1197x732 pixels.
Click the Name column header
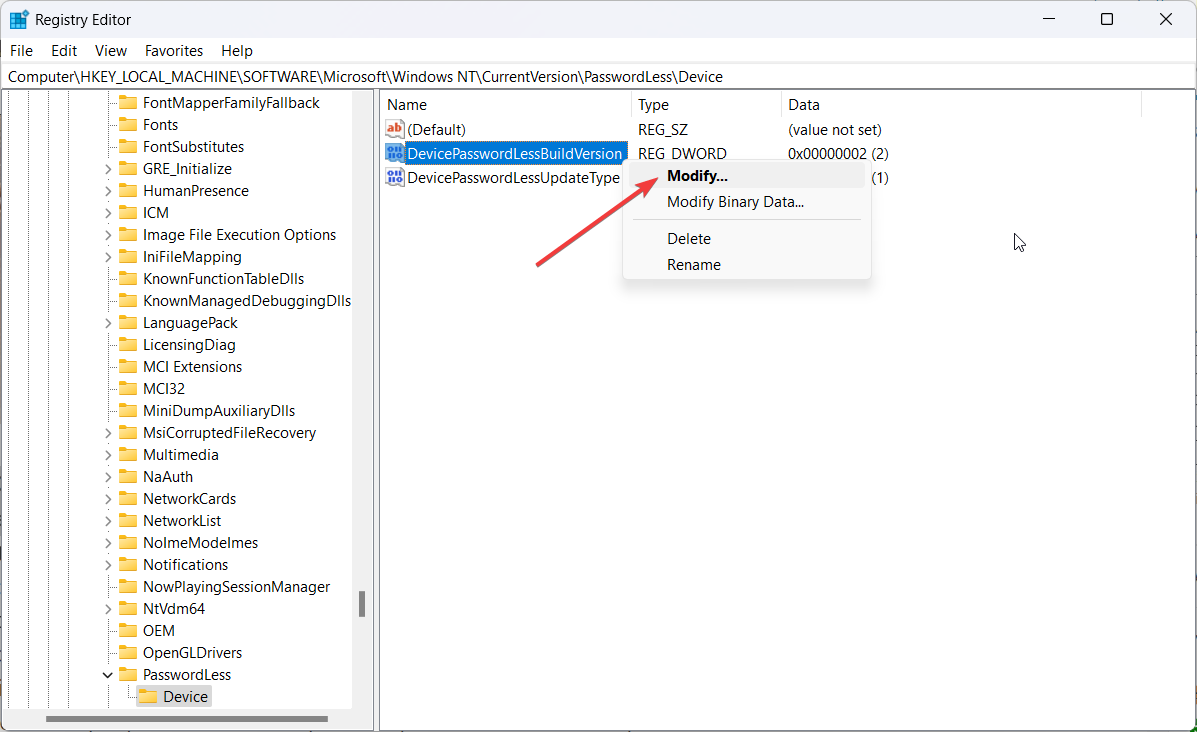pyautogui.click(x=505, y=105)
